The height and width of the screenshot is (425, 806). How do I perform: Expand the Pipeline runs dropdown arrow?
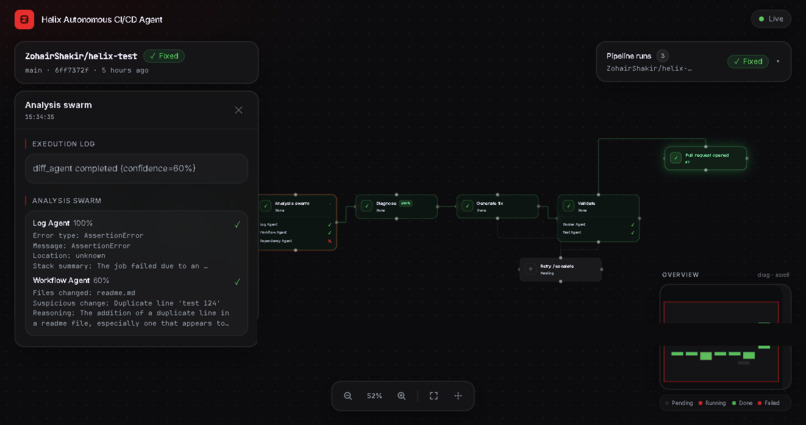778,61
